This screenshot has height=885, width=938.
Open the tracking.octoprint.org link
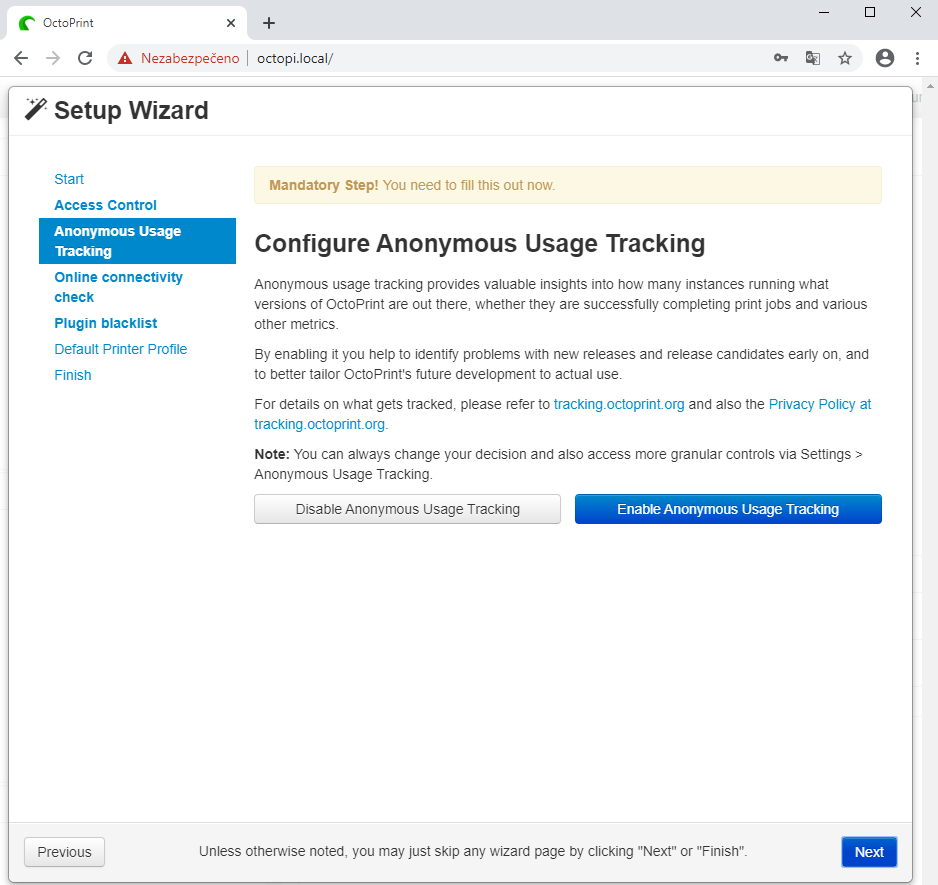pos(619,405)
